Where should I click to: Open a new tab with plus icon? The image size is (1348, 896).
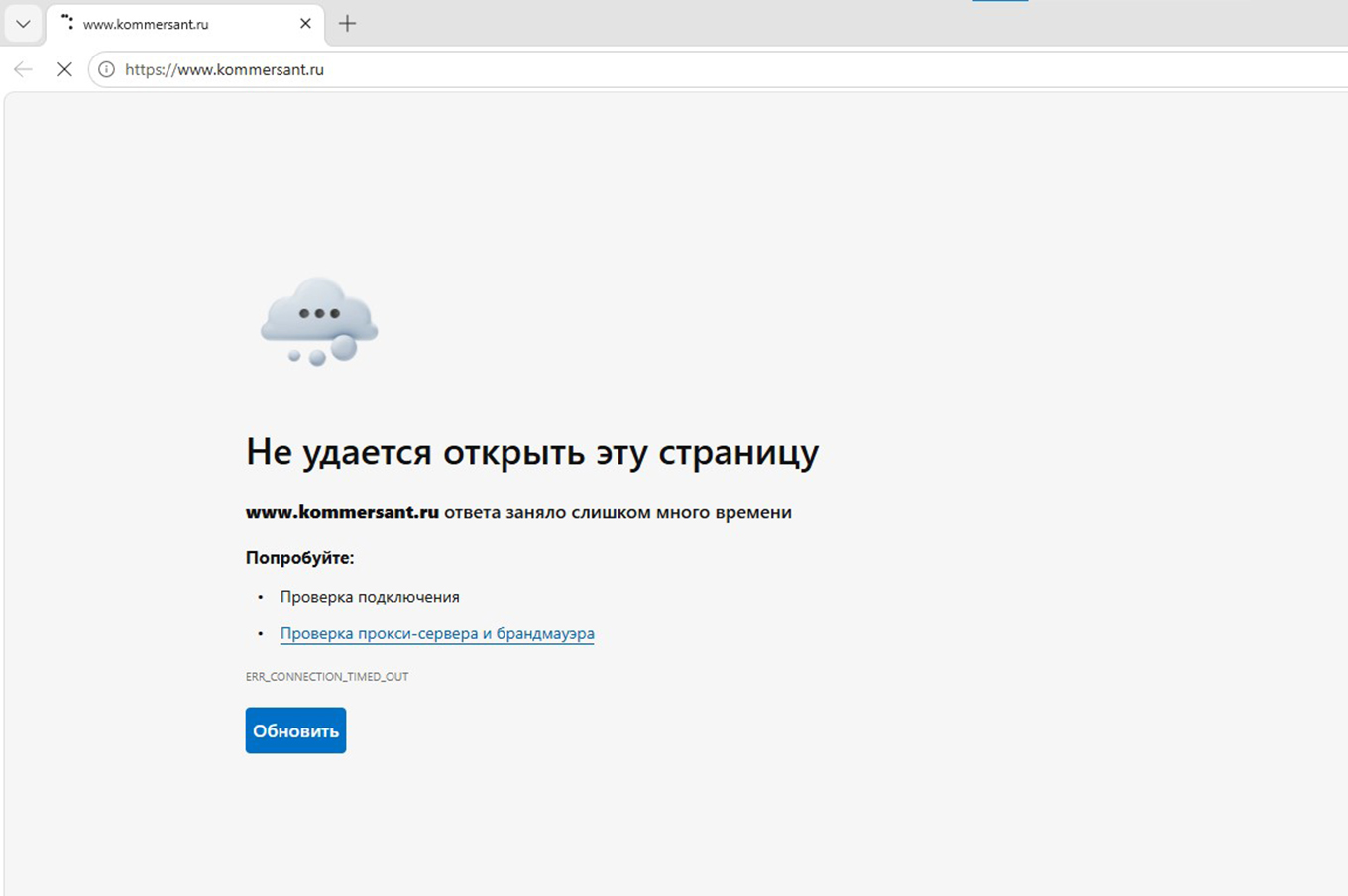tap(347, 24)
